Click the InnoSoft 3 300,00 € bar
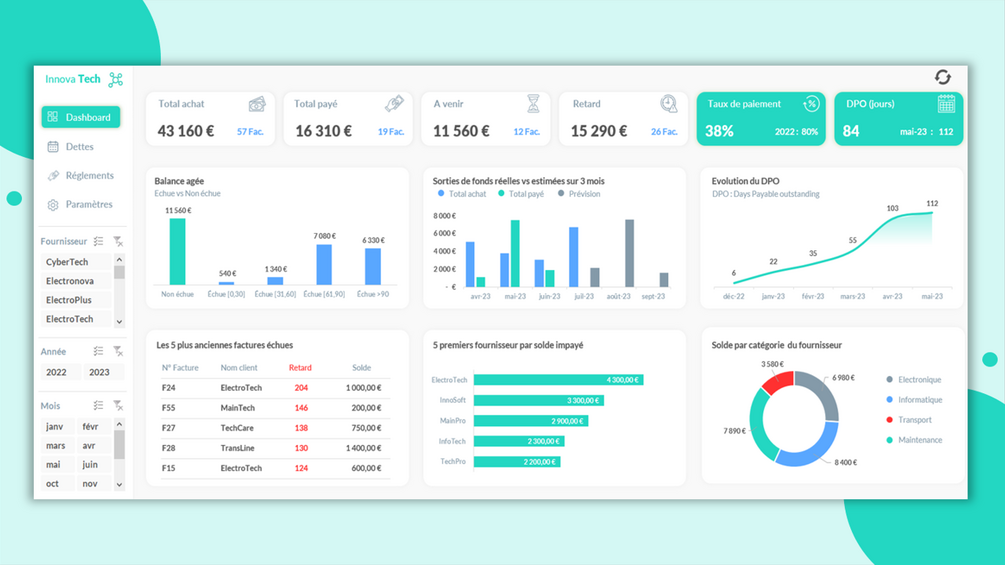 538,400
